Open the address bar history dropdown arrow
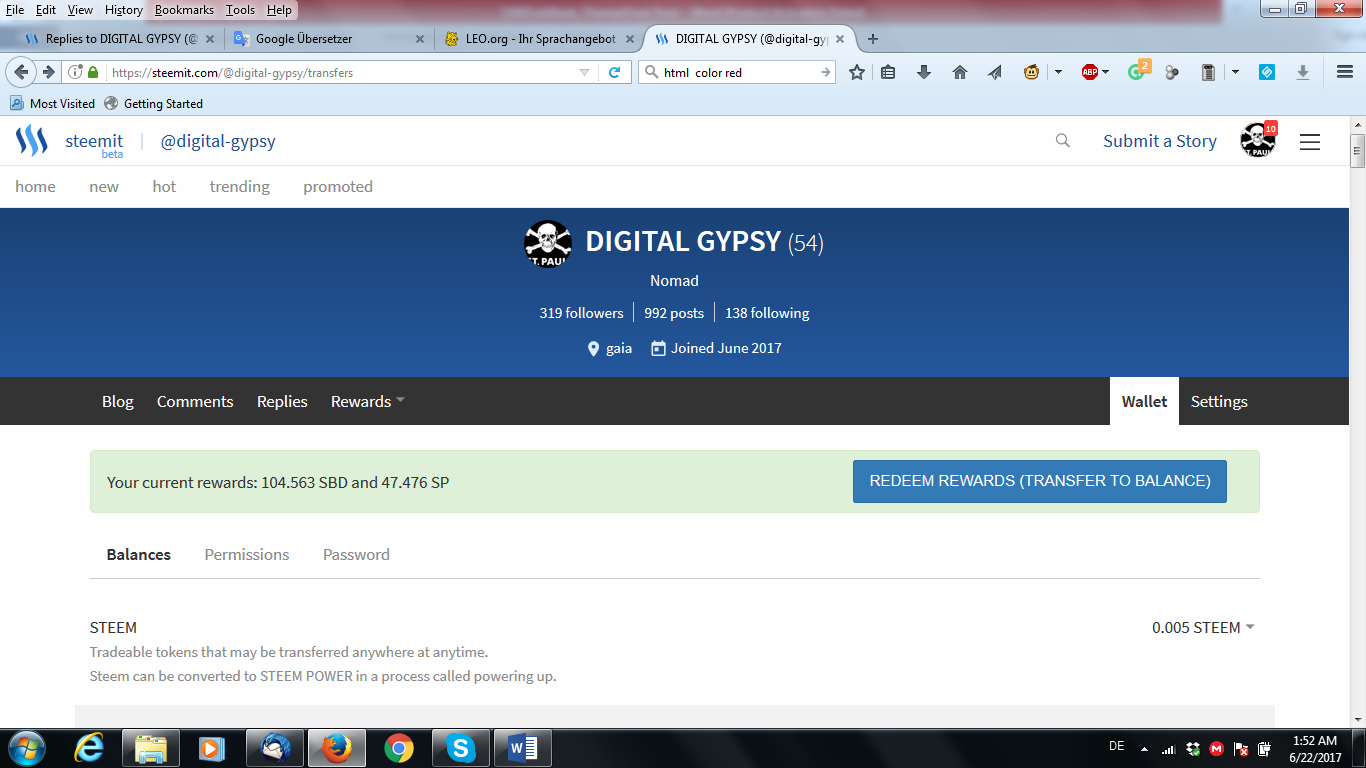The height and width of the screenshot is (768, 1366). tap(585, 72)
